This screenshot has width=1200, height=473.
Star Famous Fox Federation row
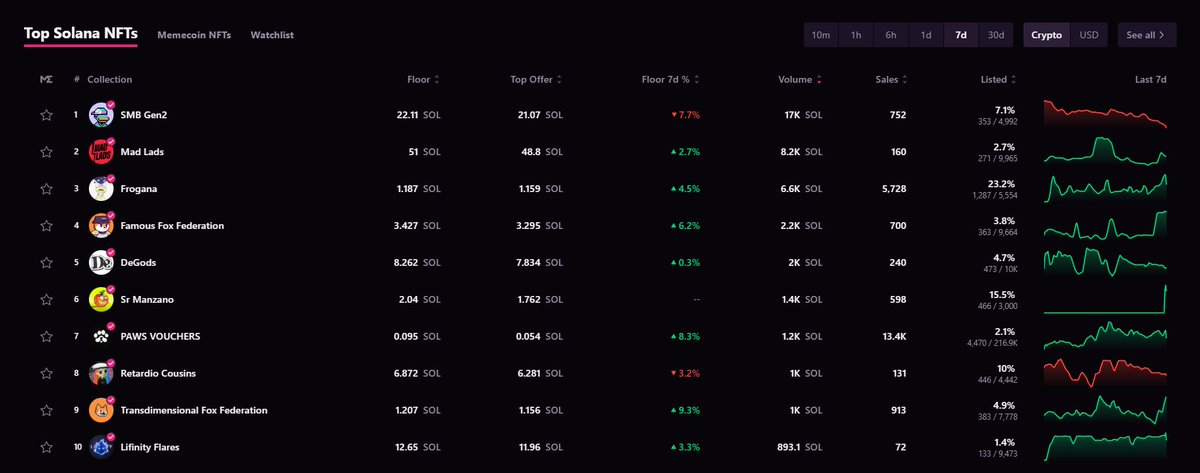coord(46,226)
